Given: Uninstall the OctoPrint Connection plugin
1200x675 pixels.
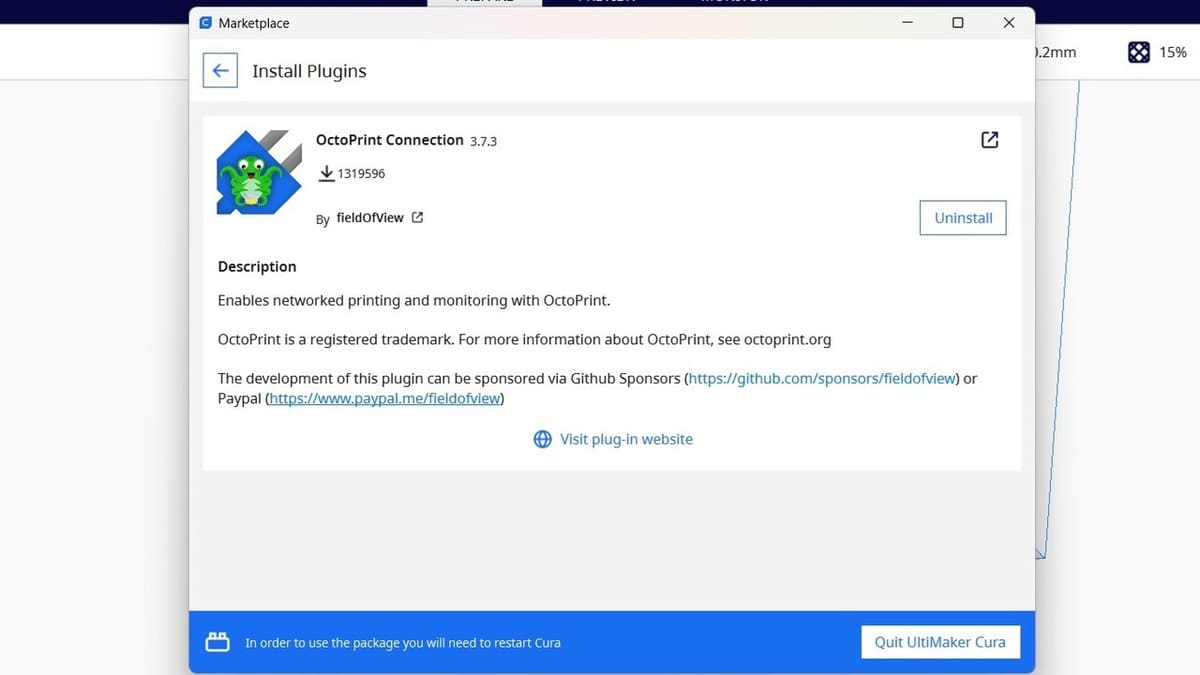Looking at the screenshot, I should pyautogui.click(x=963, y=218).
